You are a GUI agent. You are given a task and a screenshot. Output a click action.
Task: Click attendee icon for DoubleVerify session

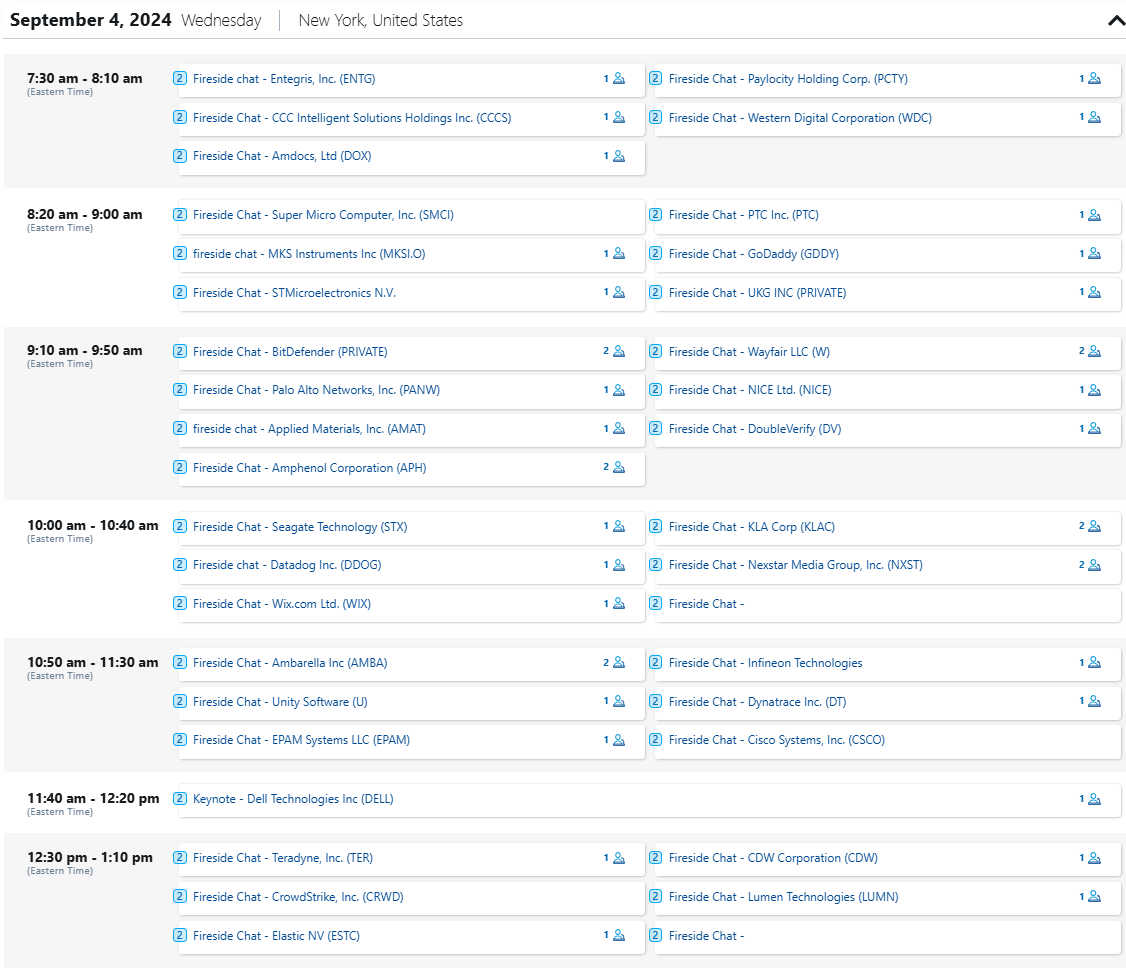1094,429
